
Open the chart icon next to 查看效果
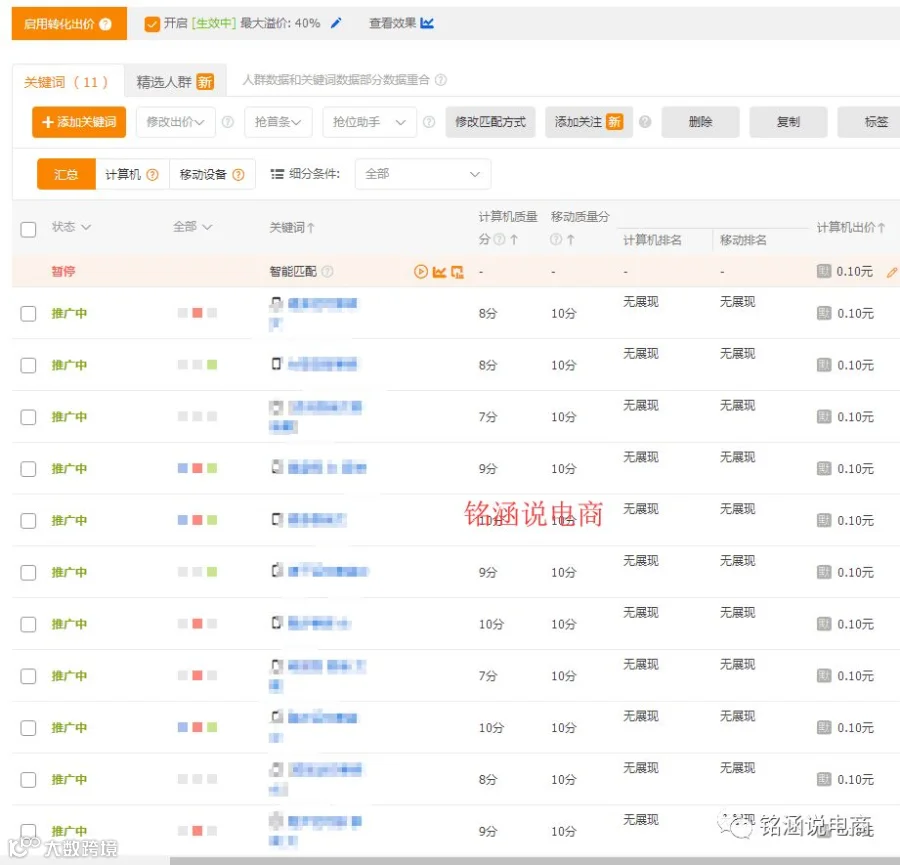427,24
